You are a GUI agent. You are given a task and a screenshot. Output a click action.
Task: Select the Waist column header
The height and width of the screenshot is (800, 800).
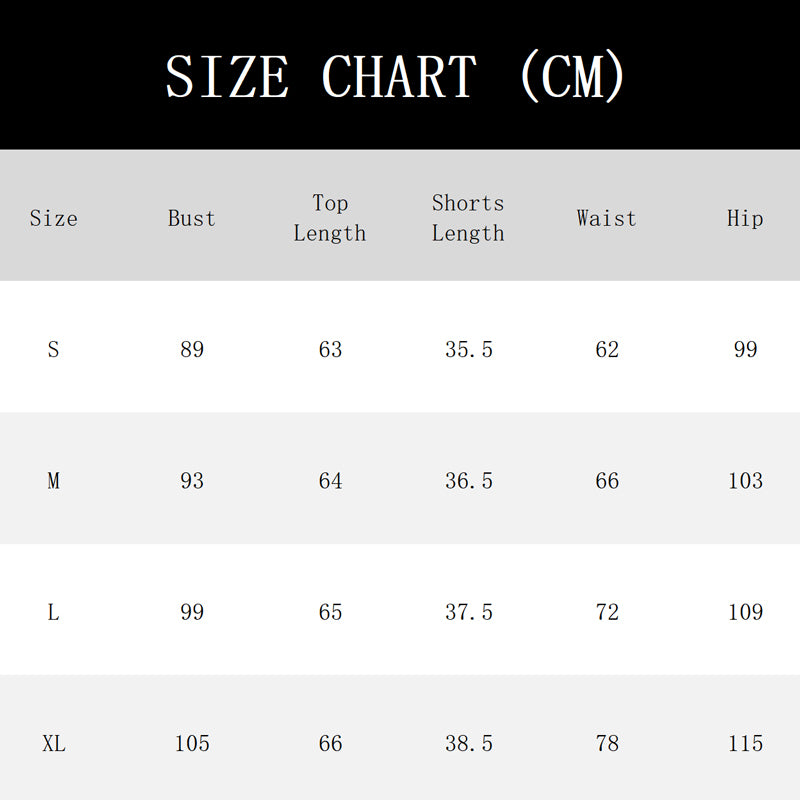(x=607, y=218)
